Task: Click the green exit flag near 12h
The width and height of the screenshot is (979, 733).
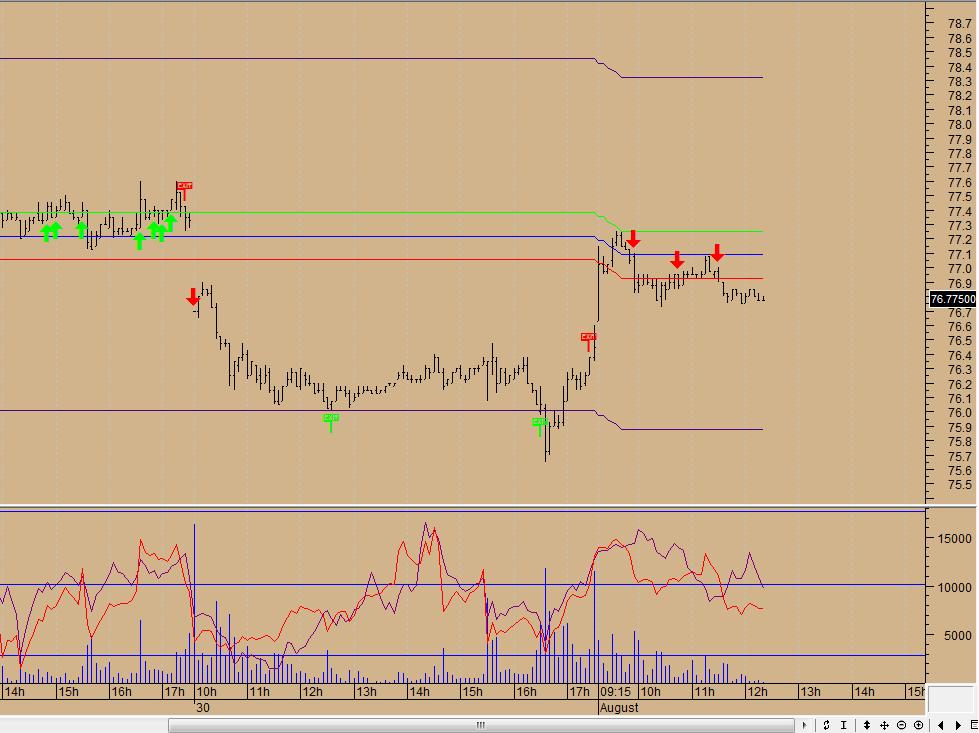Action: (x=330, y=419)
